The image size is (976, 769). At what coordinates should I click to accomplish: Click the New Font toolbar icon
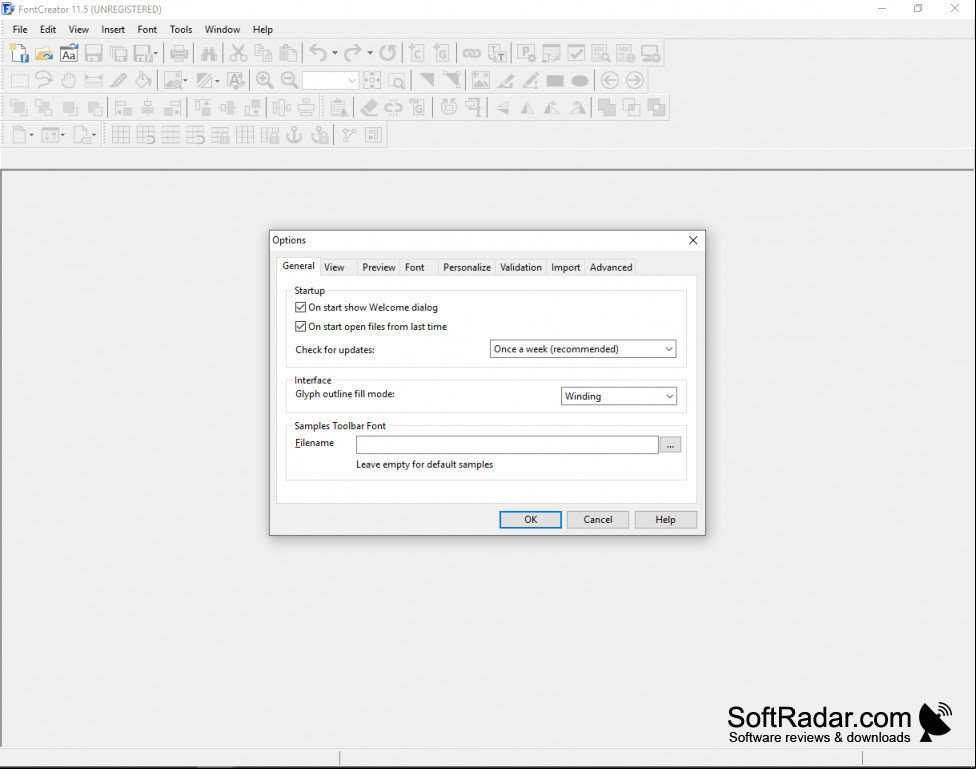pyautogui.click(x=19, y=54)
